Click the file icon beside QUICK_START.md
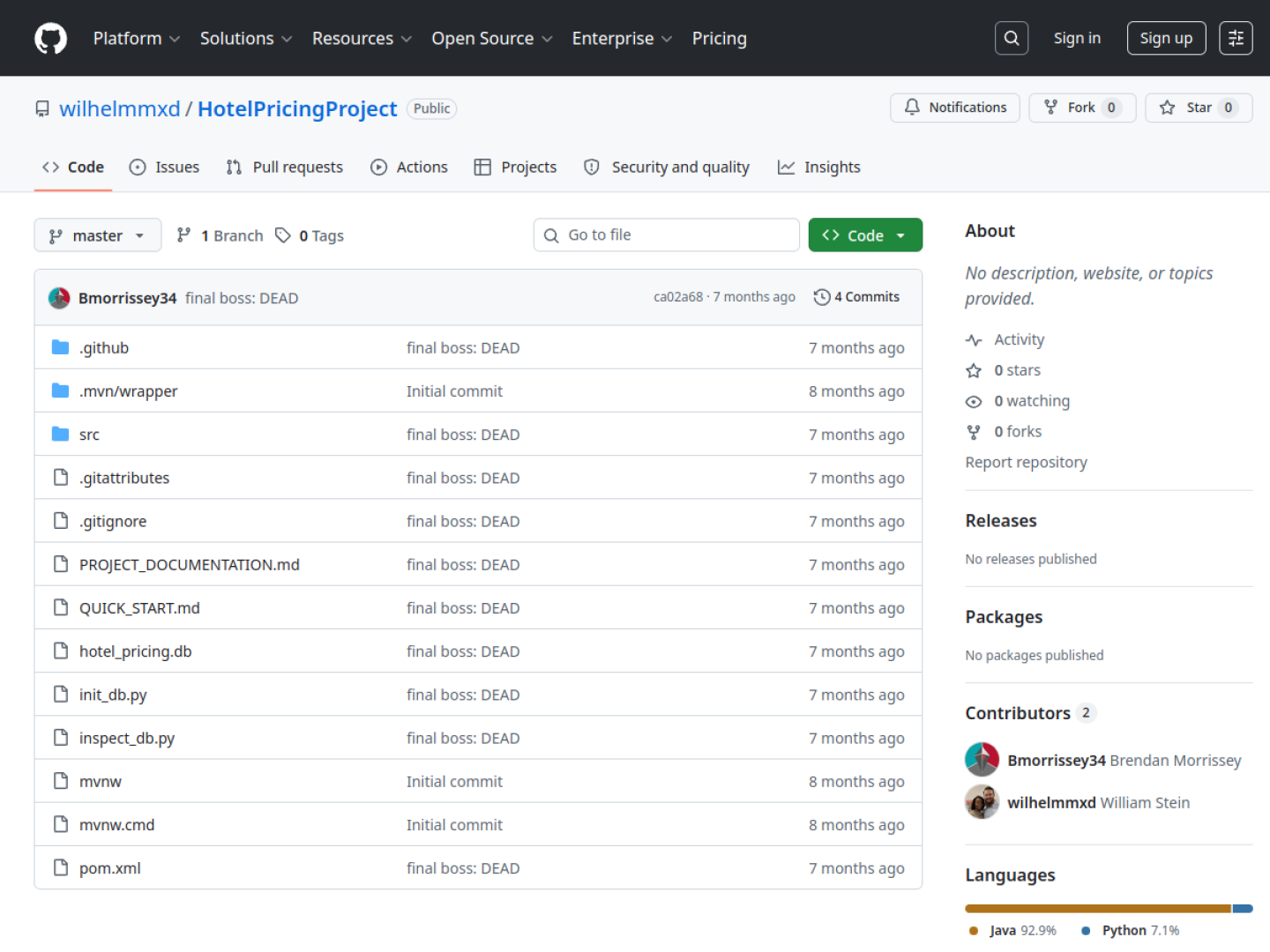This screenshot has height=952, width=1270. coord(60,607)
